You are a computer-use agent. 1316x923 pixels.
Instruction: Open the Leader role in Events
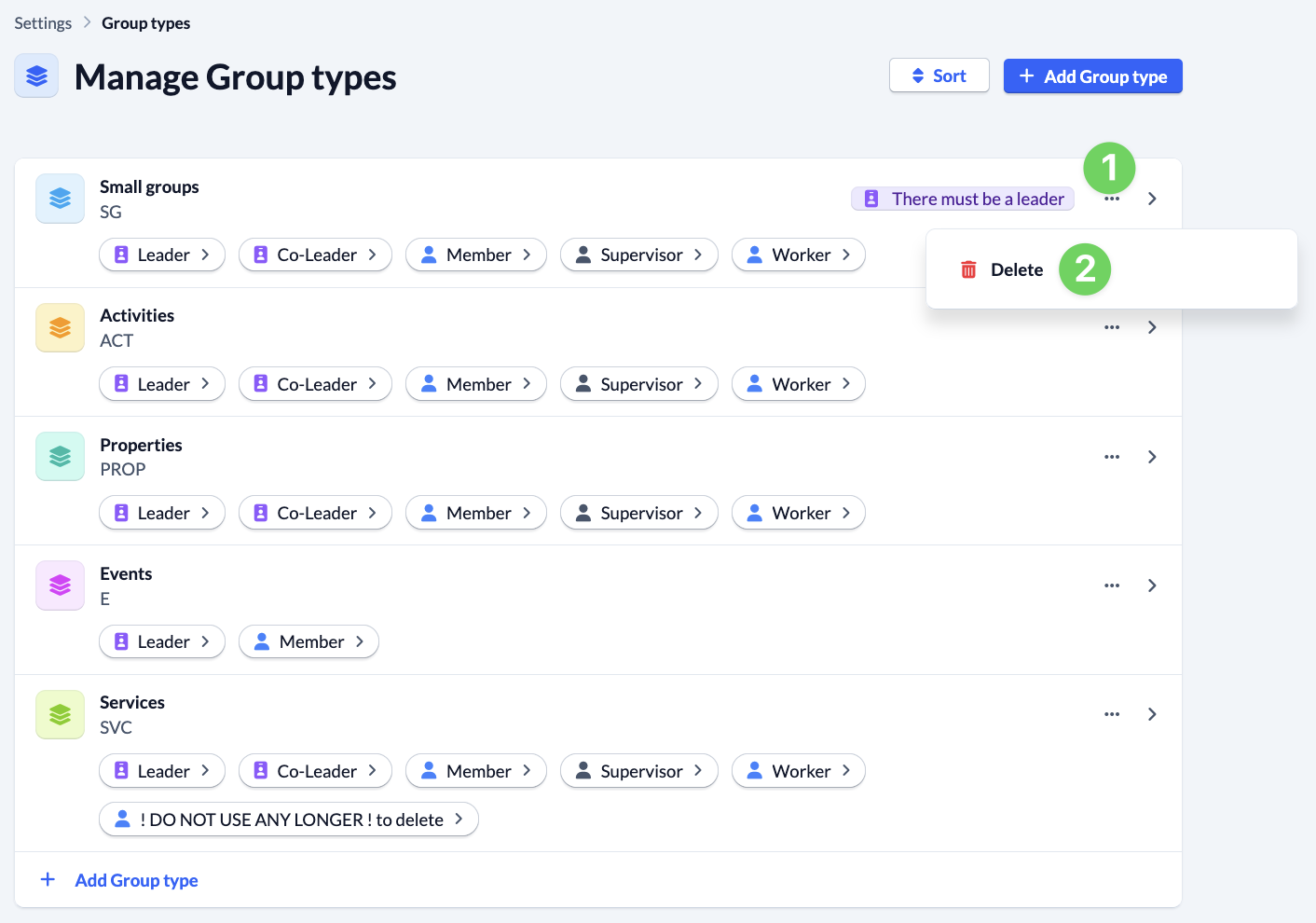(x=162, y=641)
